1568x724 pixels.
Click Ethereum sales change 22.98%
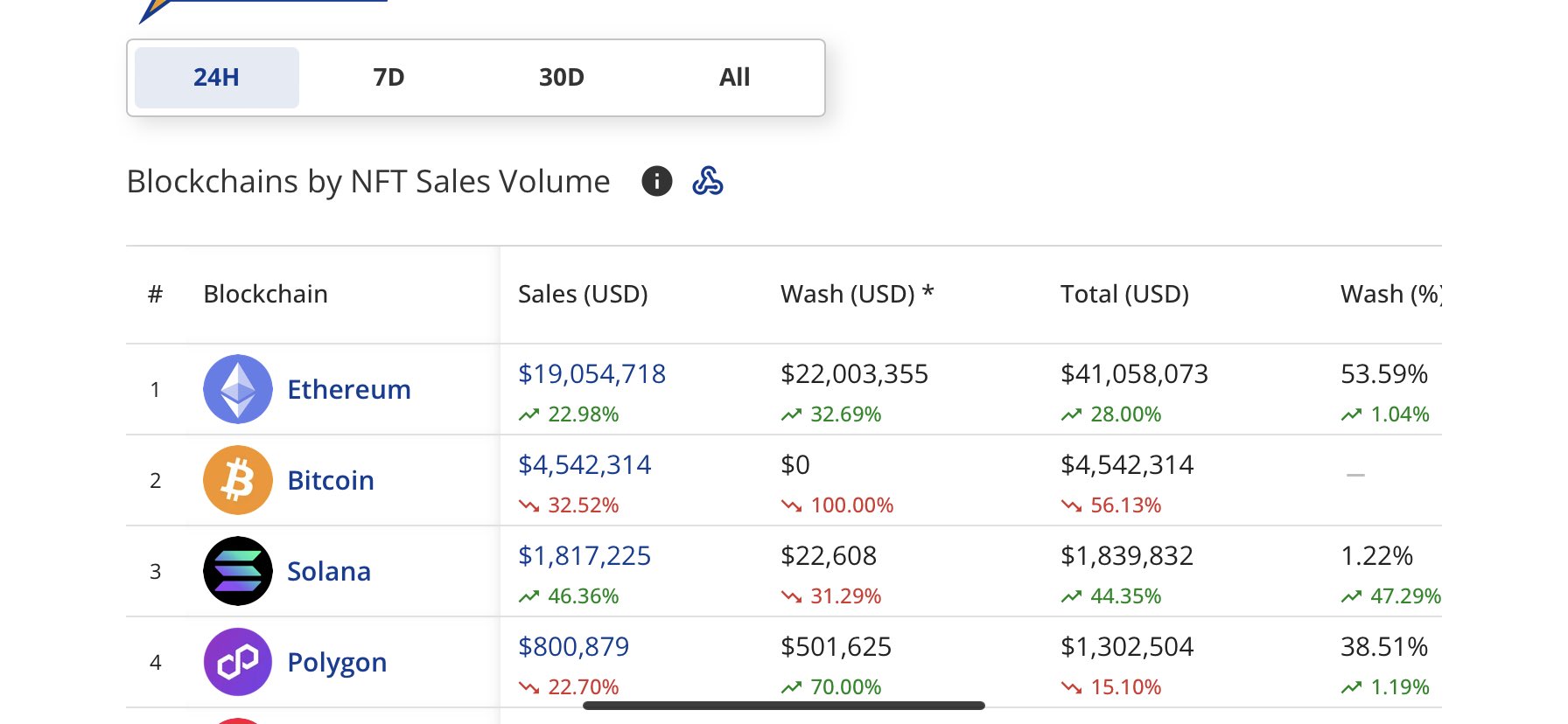point(569,414)
